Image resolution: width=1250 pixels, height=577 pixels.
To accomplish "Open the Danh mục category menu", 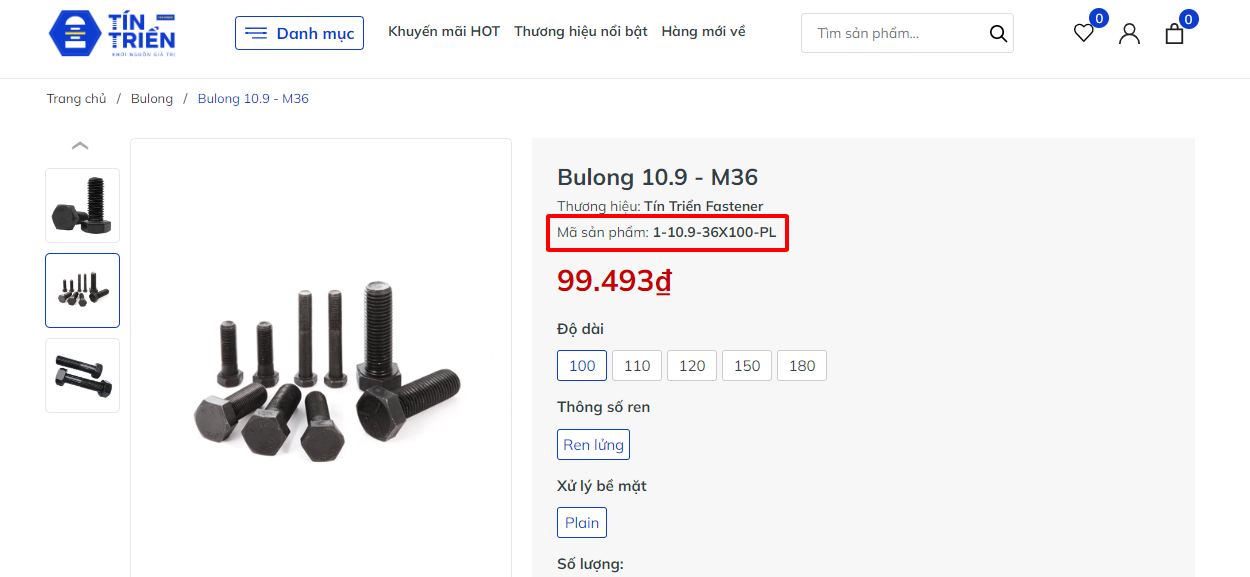I will (x=299, y=33).
